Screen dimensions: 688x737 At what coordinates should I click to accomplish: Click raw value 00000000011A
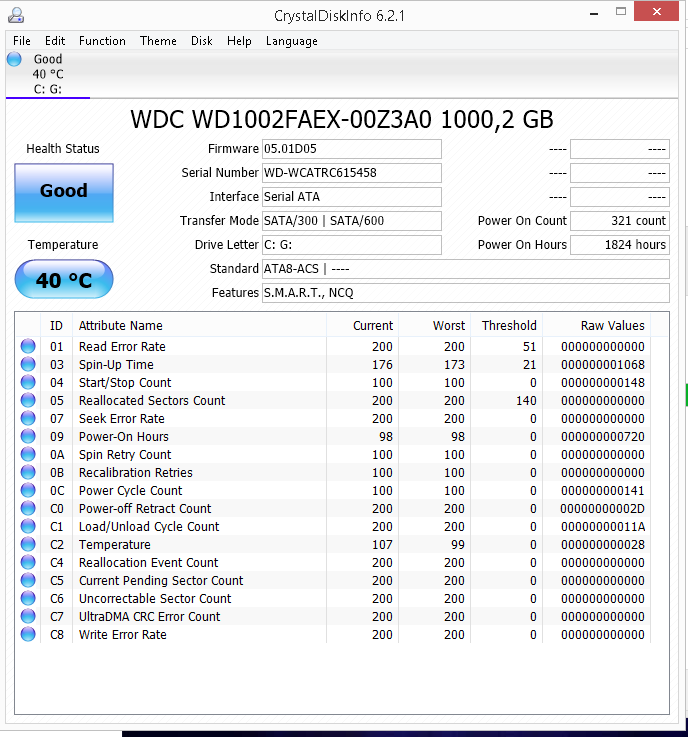(x=603, y=526)
